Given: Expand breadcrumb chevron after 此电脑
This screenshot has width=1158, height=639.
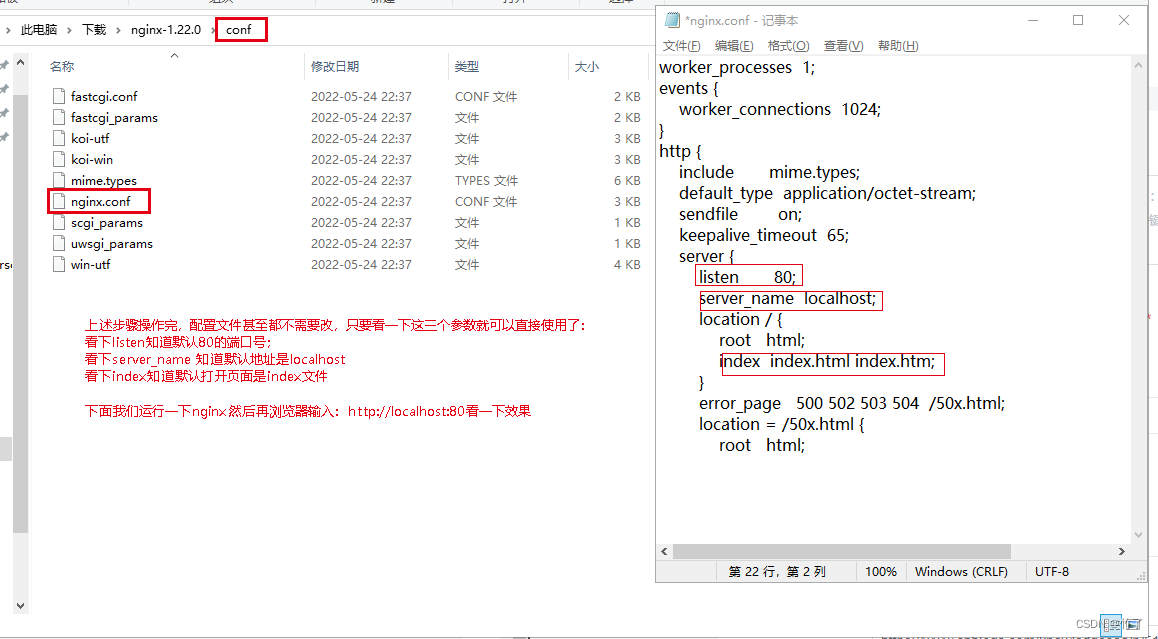Looking at the screenshot, I should (x=69, y=30).
